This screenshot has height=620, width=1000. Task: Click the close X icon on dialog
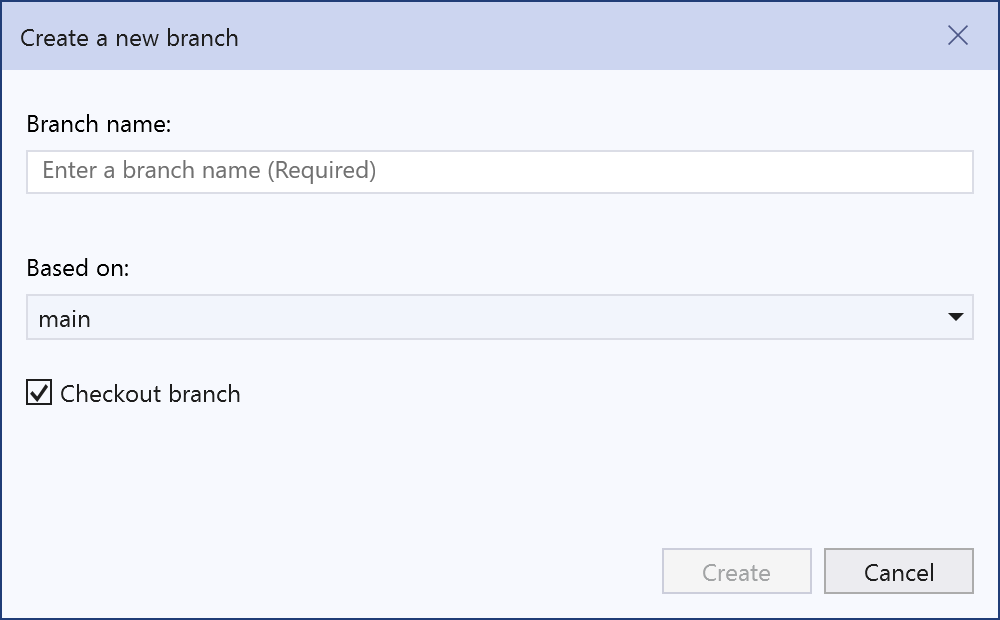click(957, 36)
